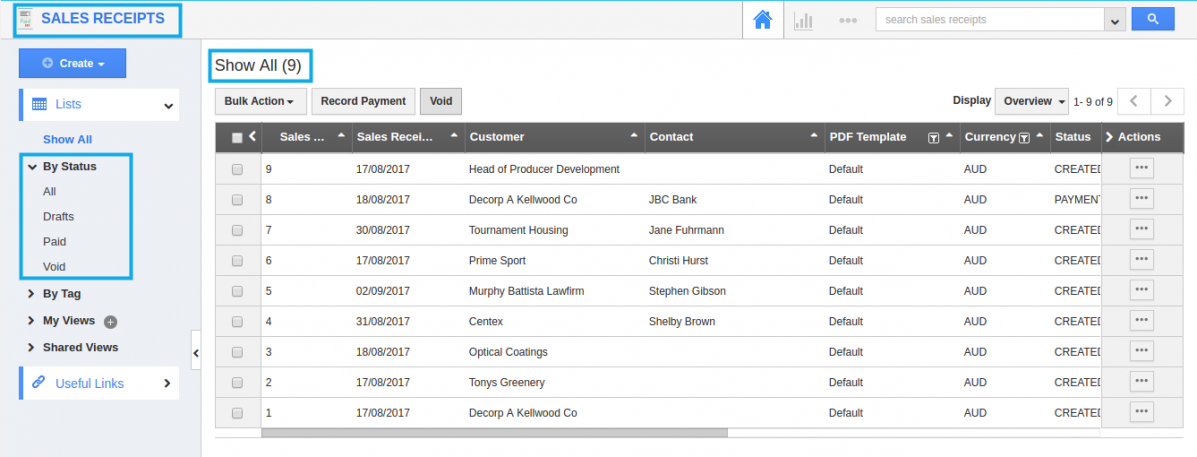Open actions menu for receipt 3
Viewport: 1197px width, 457px height.
point(1141,352)
